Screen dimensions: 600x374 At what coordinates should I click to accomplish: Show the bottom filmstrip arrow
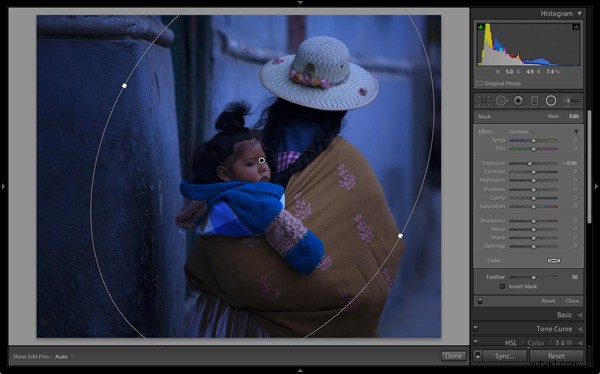(x=300, y=371)
